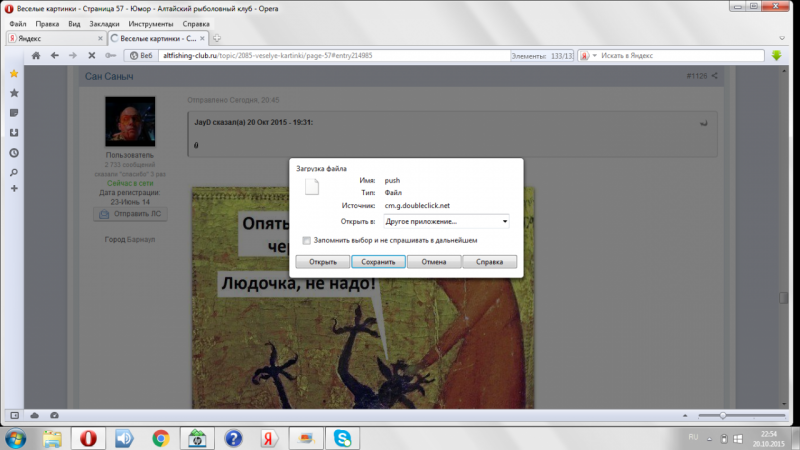Viewport: 800px width, 450px height.
Task: Click the password wand key icon
Action: (x=110, y=56)
